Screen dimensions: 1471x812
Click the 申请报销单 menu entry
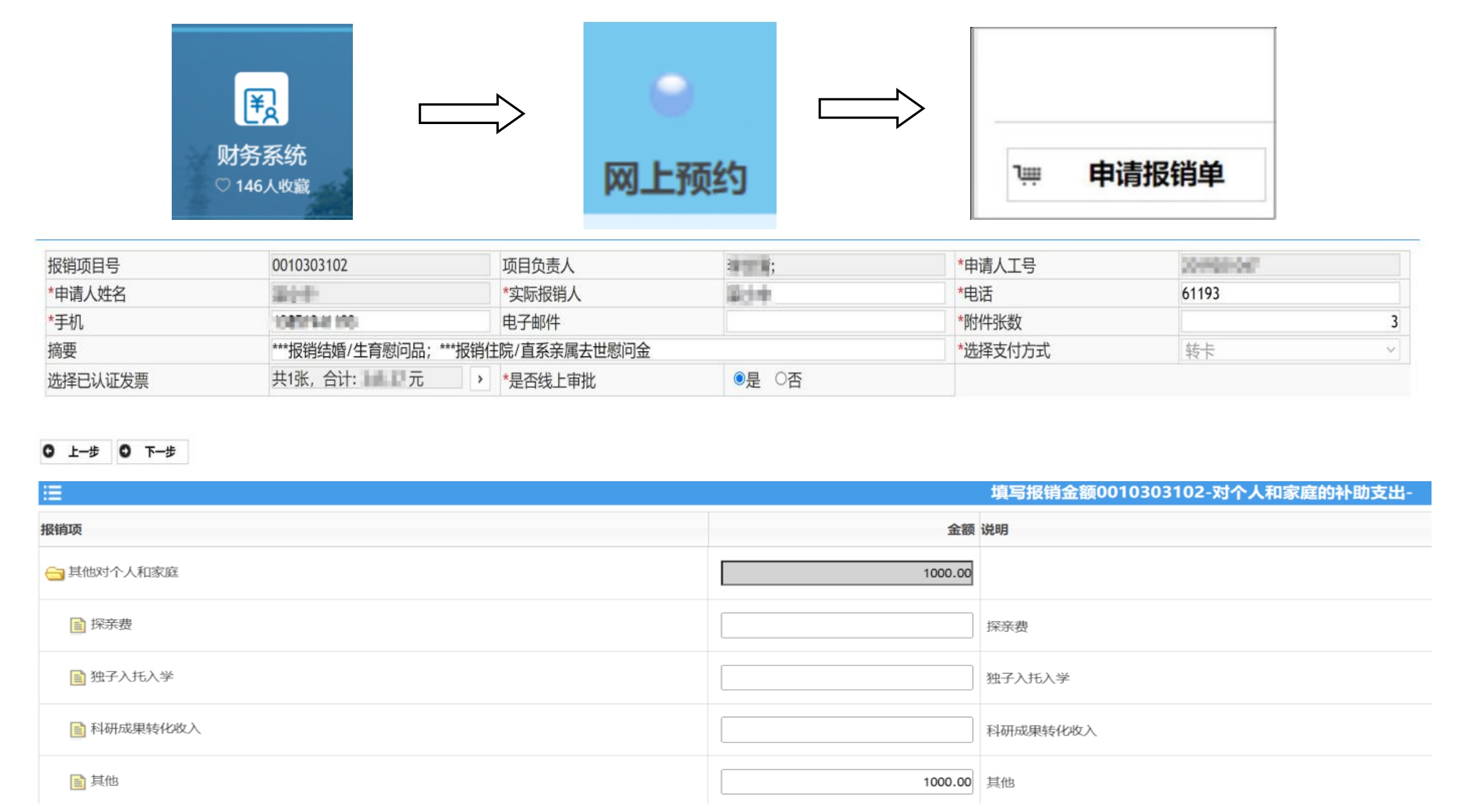point(1136,175)
